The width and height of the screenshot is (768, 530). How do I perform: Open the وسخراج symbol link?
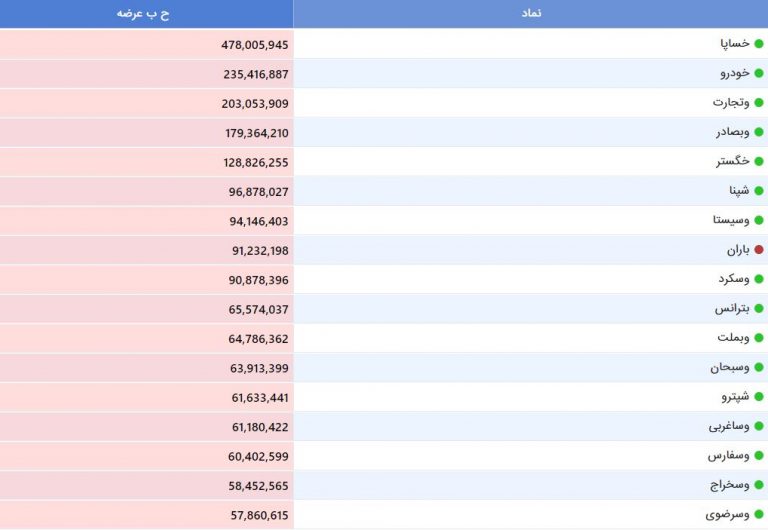point(730,485)
